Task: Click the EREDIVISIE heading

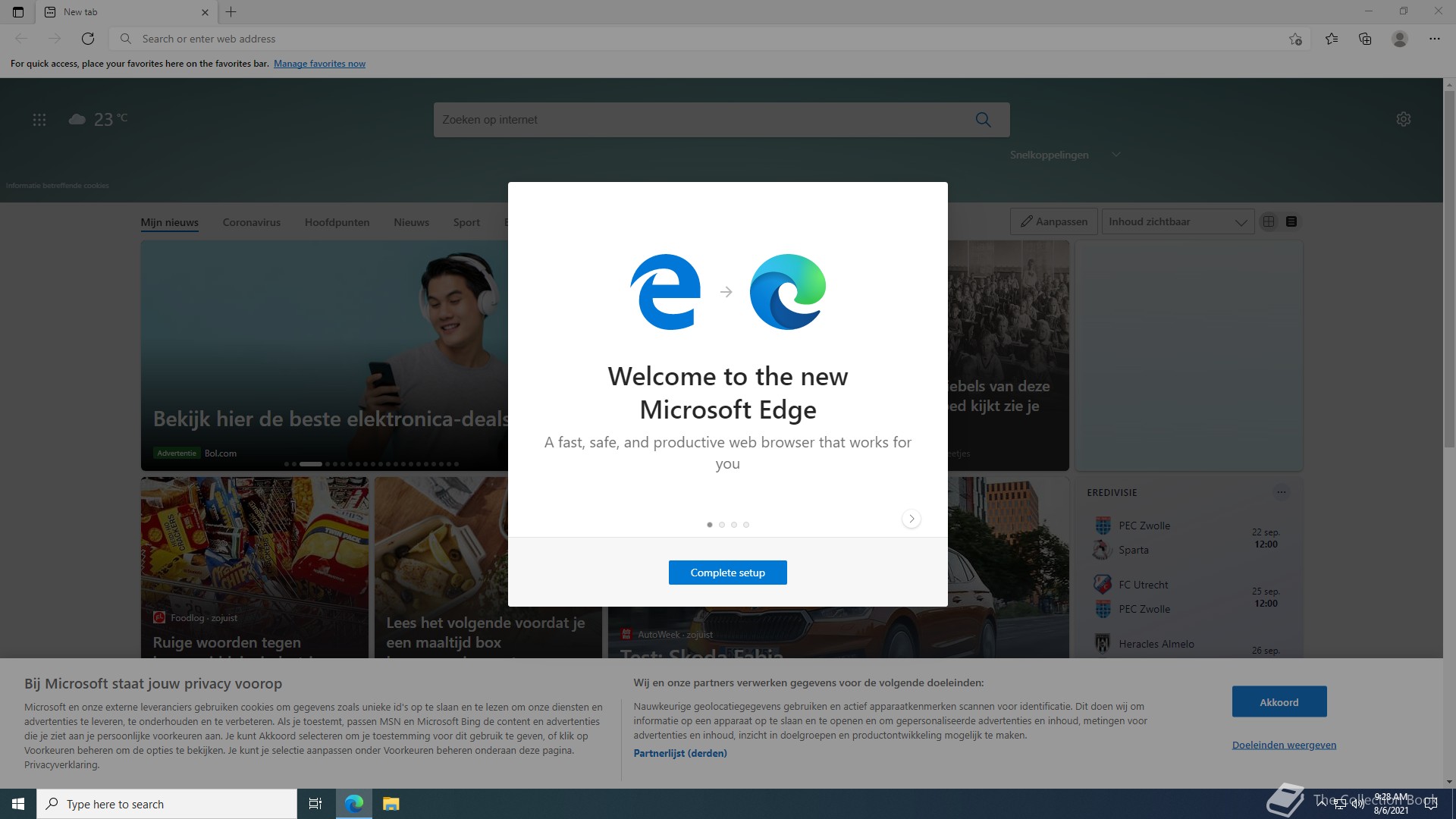Action: click(x=1112, y=492)
